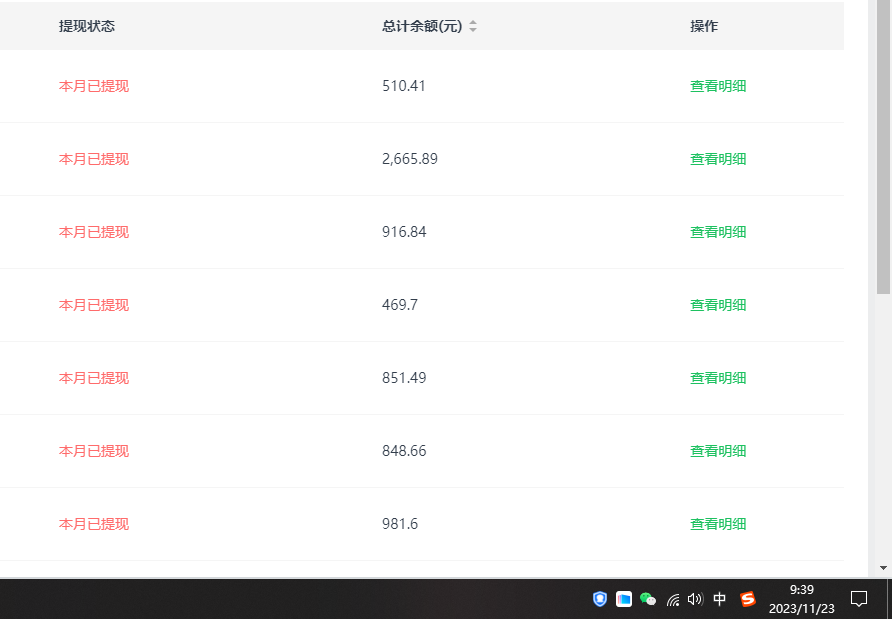Open WeChat from the system tray
892x619 pixels.
point(647,599)
